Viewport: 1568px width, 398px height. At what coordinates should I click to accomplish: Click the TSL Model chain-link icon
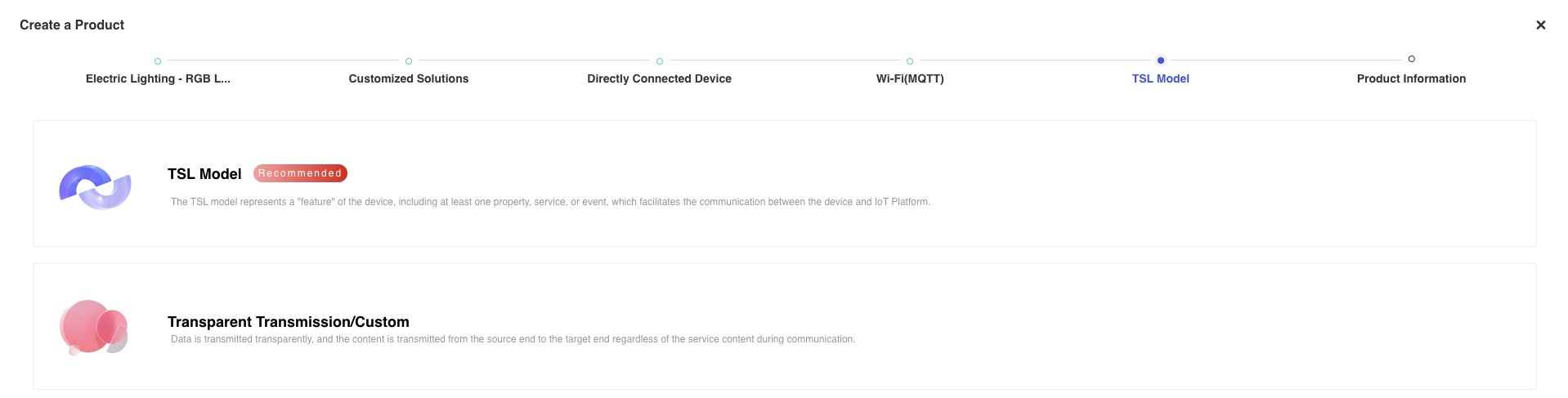point(95,186)
